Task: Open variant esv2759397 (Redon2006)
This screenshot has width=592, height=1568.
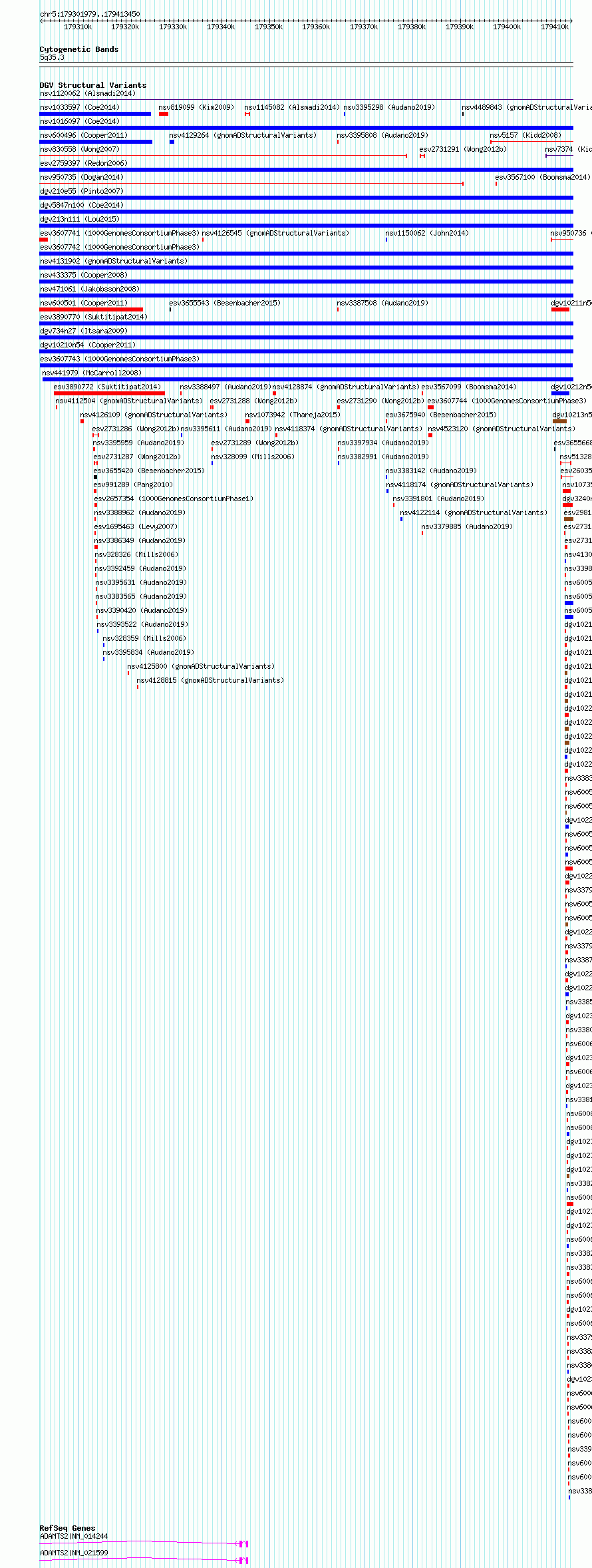Action: (x=84, y=164)
